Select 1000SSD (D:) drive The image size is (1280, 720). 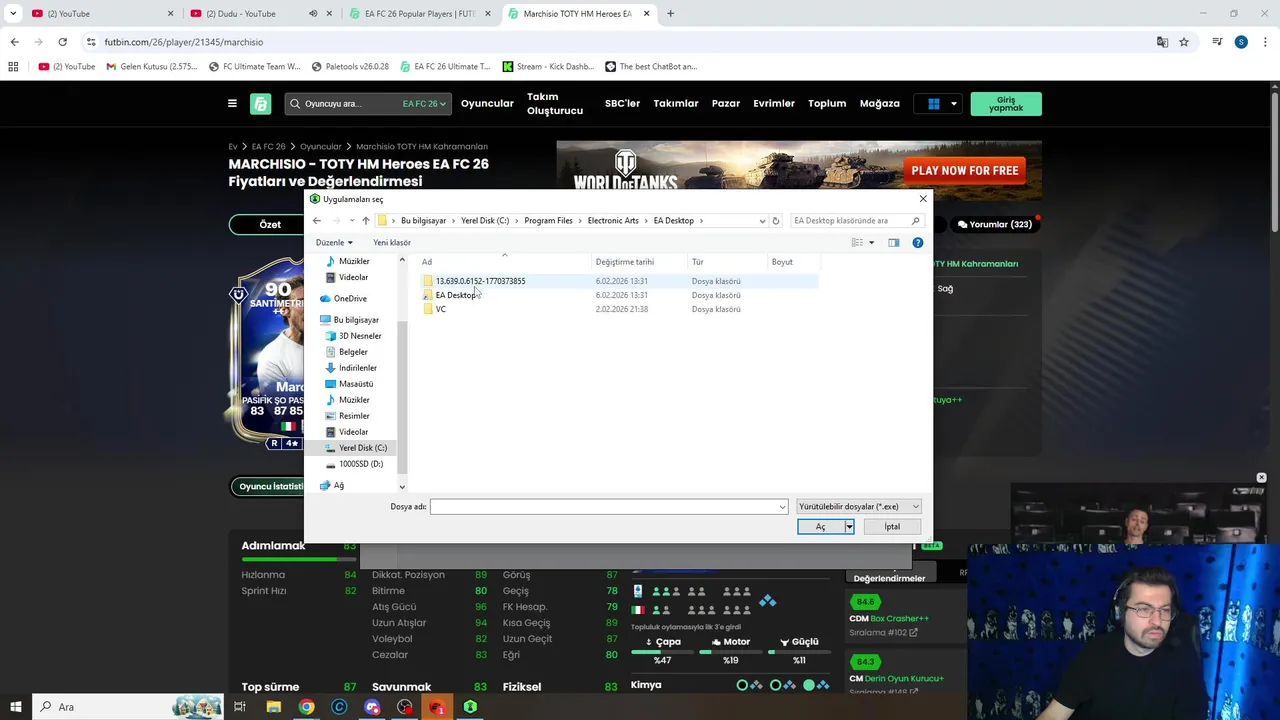pos(360,464)
